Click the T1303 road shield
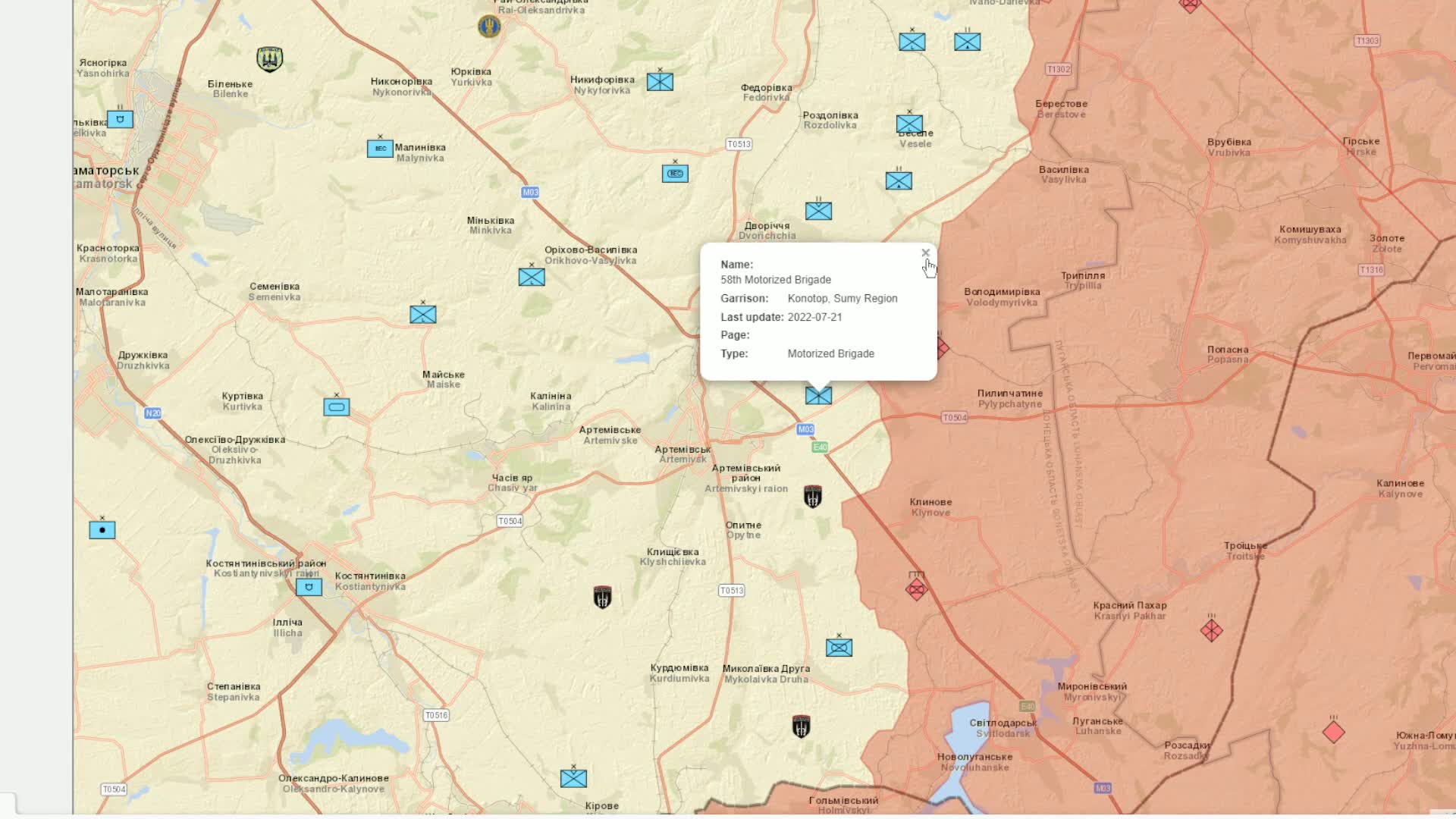The width and height of the screenshot is (1456, 819). click(1367, 41)
